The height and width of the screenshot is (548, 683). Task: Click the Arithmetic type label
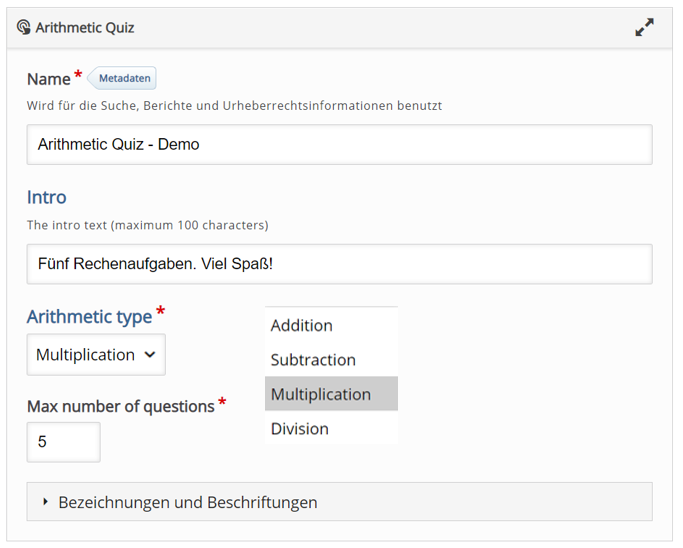[x=89, y=317]
